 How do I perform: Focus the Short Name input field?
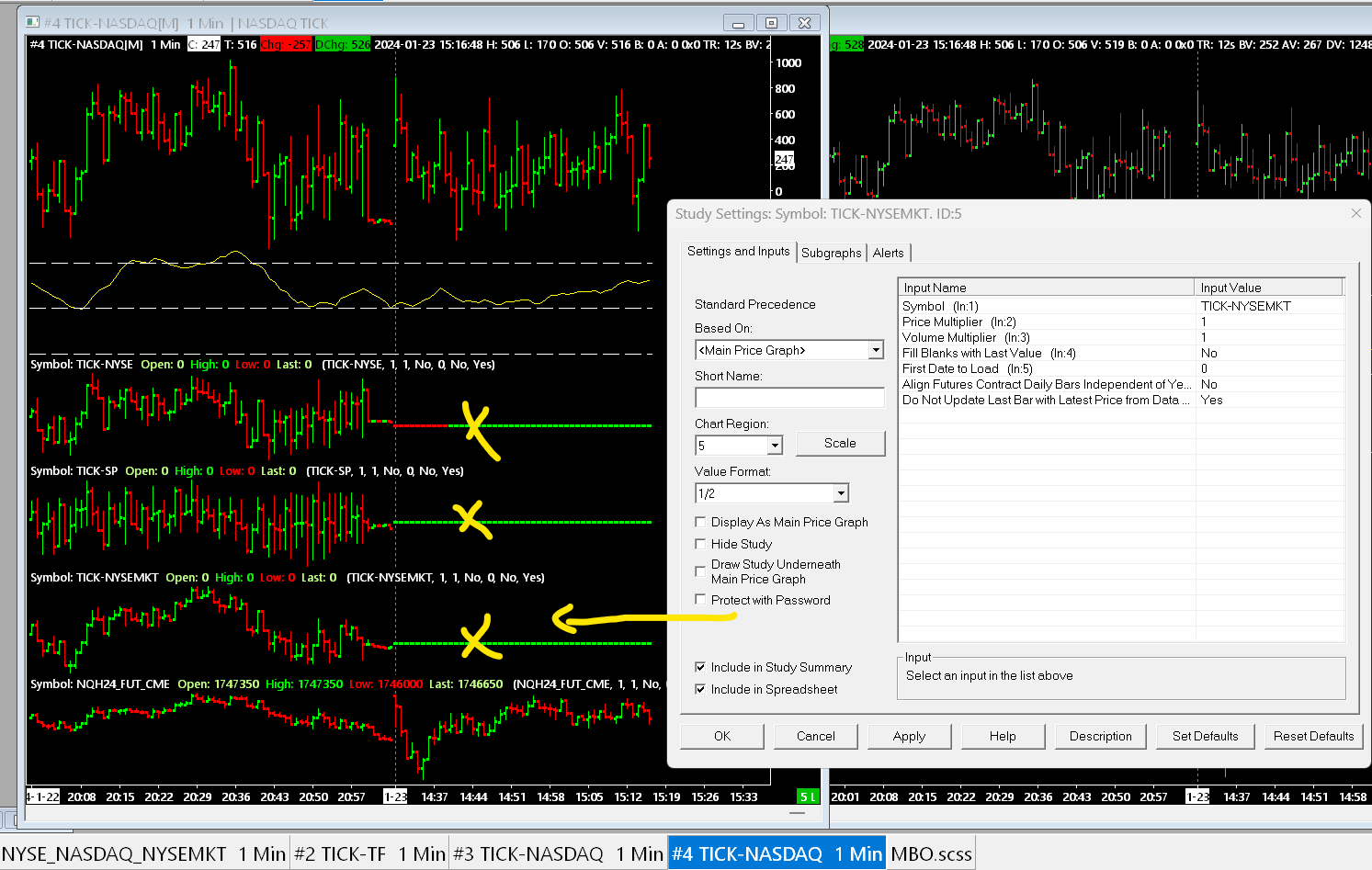(789, 398)
